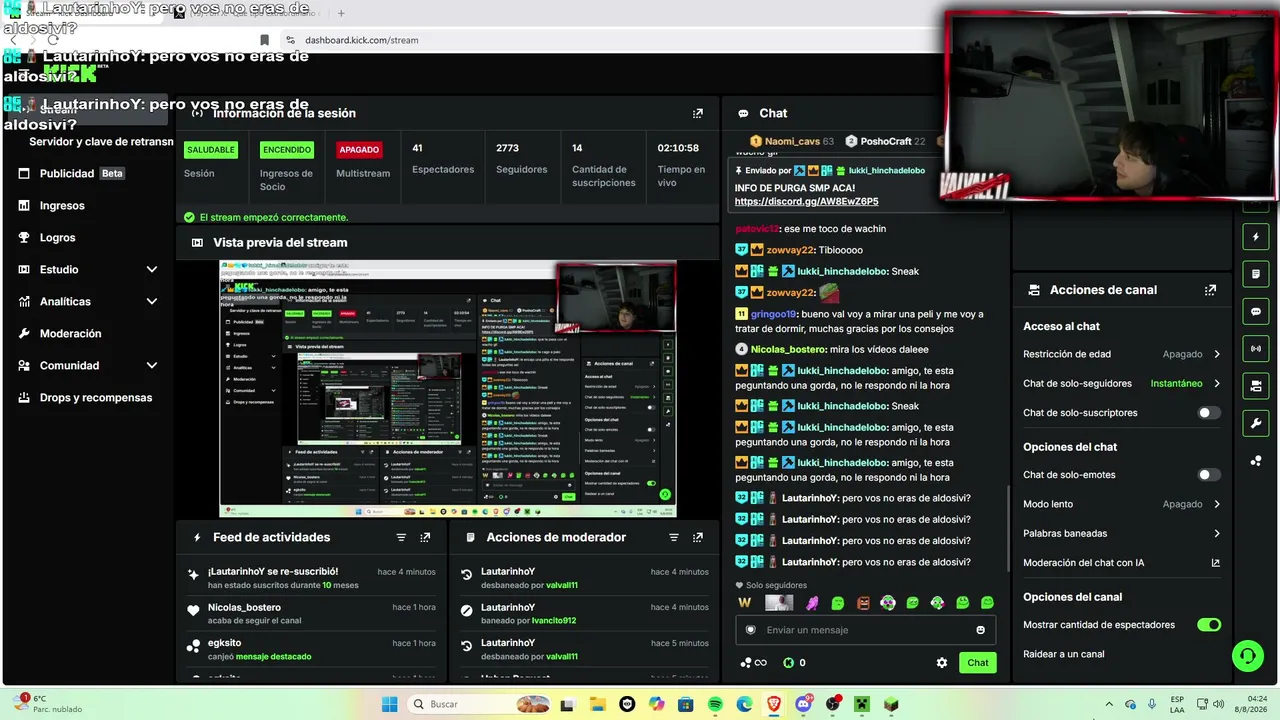Open Palabras baneadas settings

tap(1122, 533)
